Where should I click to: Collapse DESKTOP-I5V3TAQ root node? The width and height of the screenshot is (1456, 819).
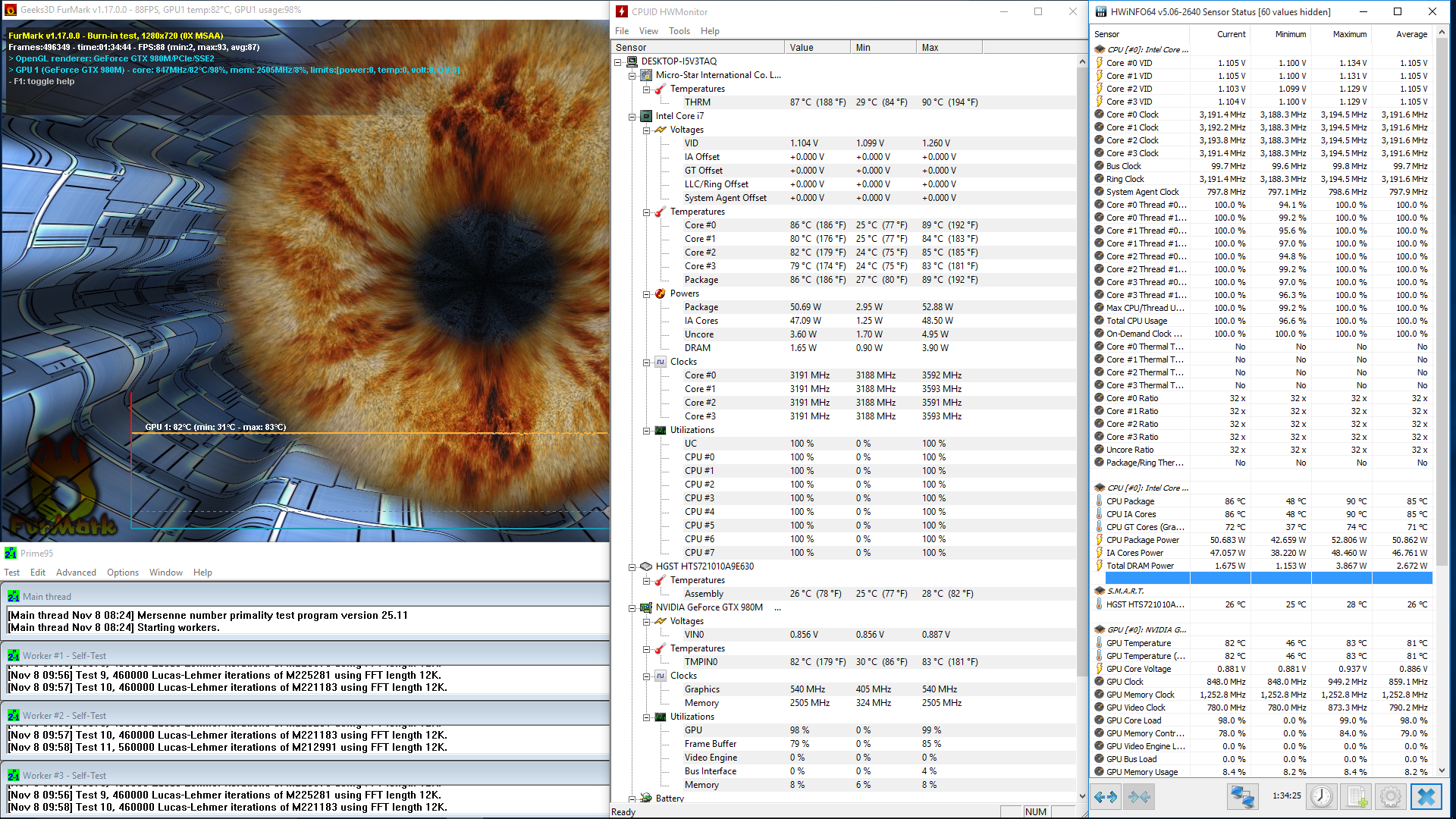tap(617, 62)
